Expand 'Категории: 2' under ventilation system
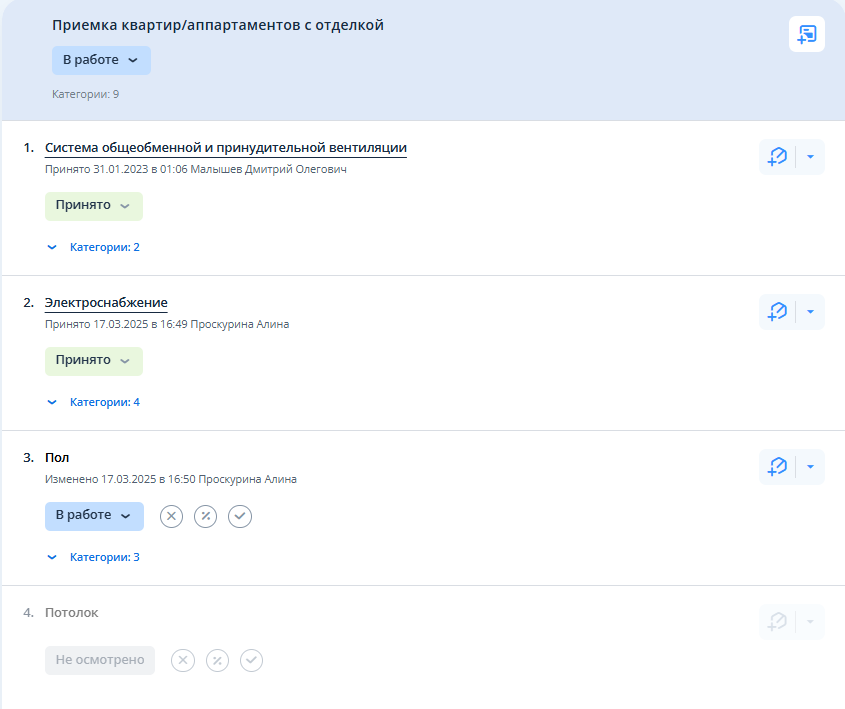 [x=95, y=247]
